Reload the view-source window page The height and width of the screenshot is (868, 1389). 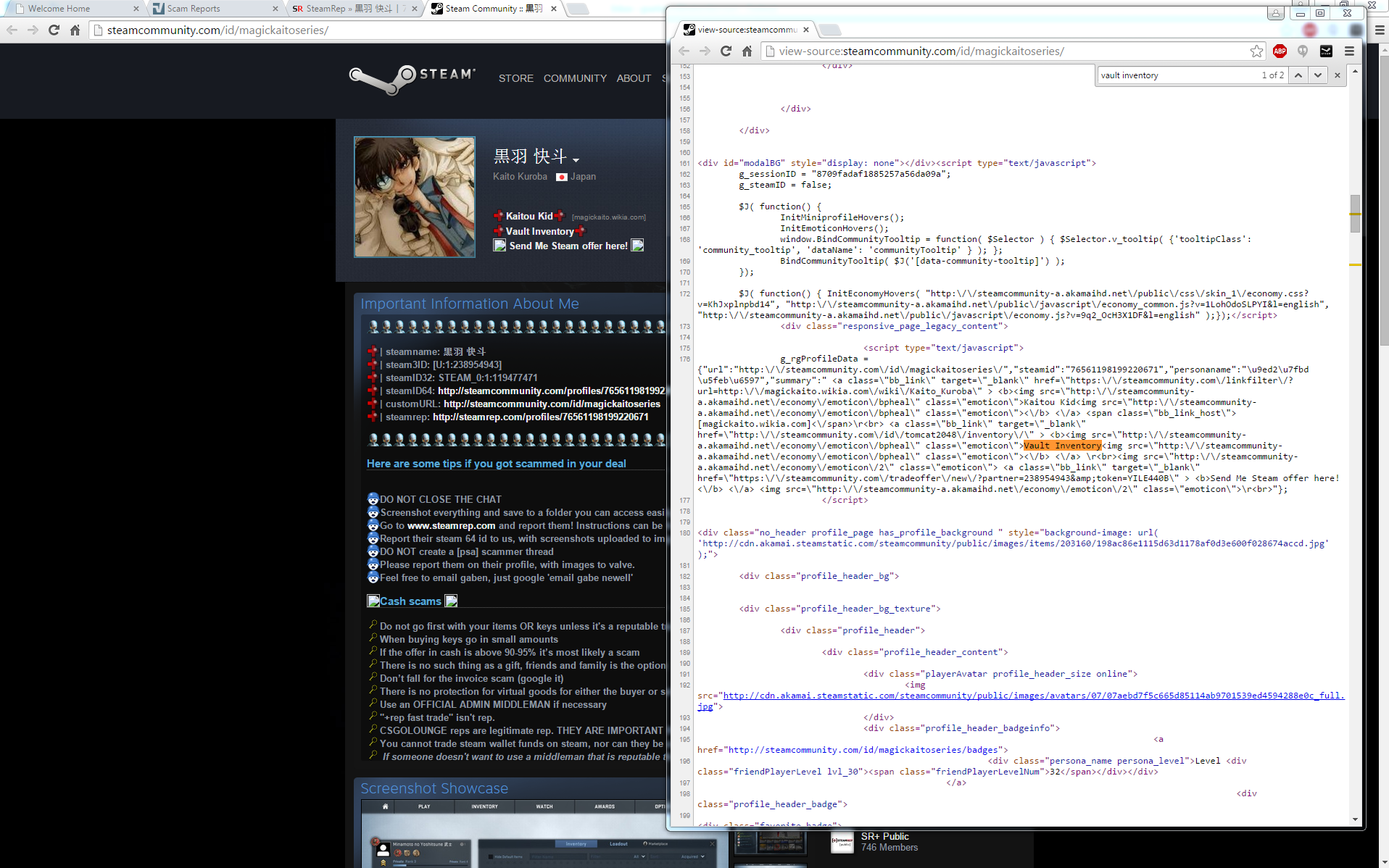point(726,51)
